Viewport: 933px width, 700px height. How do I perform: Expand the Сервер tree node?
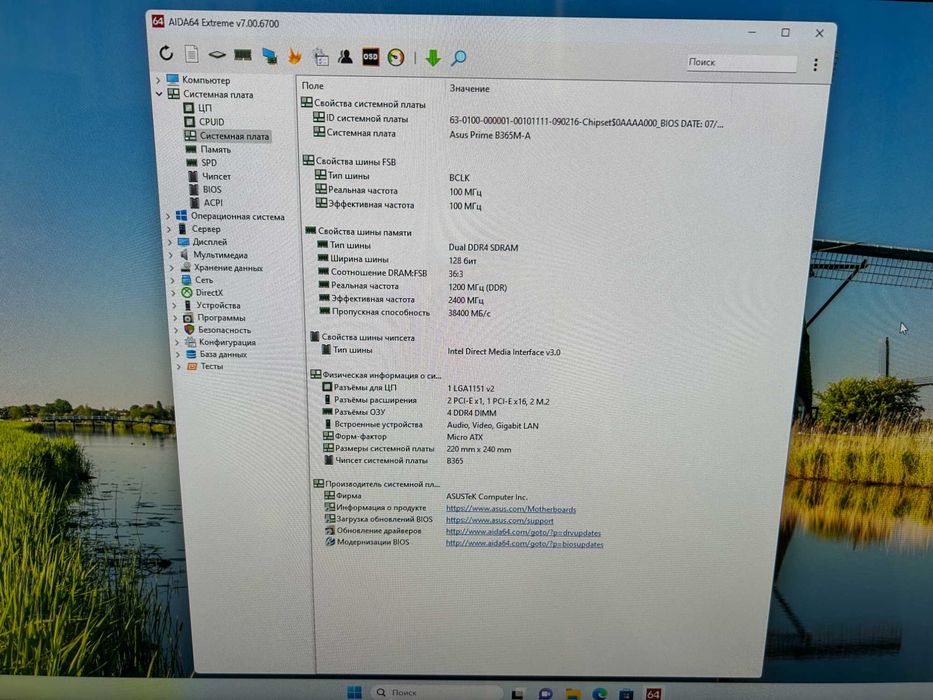(x=169, y=229)
